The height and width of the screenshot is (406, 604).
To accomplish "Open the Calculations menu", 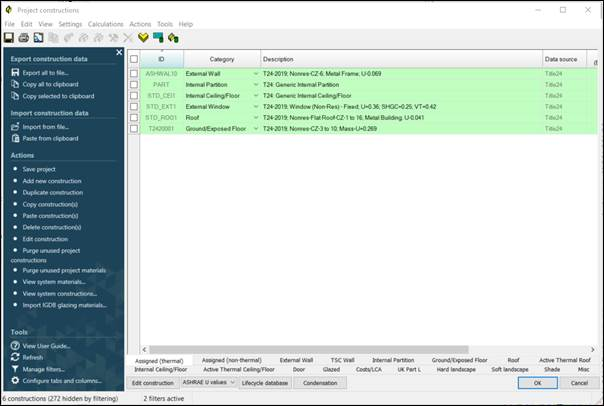I will [105, 23].
